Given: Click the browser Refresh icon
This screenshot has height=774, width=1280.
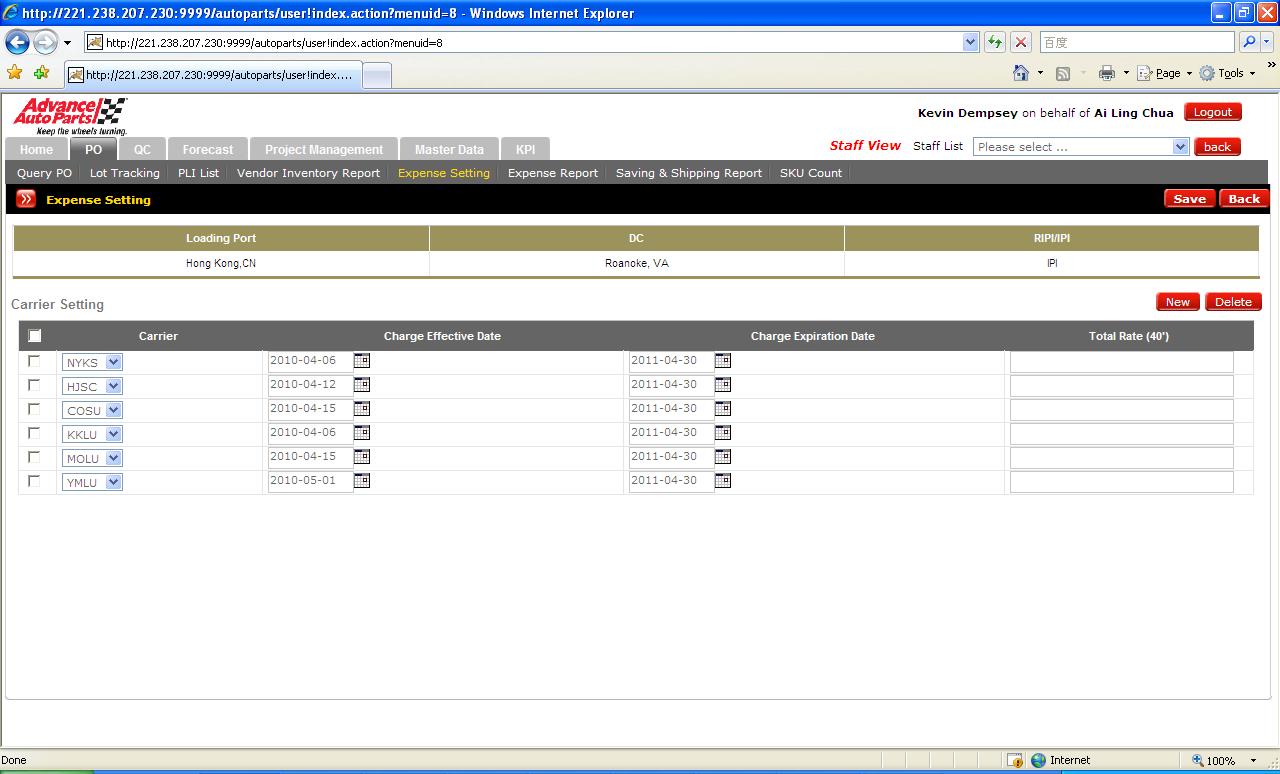Looking at the screenshot, I should click(995, 42).
